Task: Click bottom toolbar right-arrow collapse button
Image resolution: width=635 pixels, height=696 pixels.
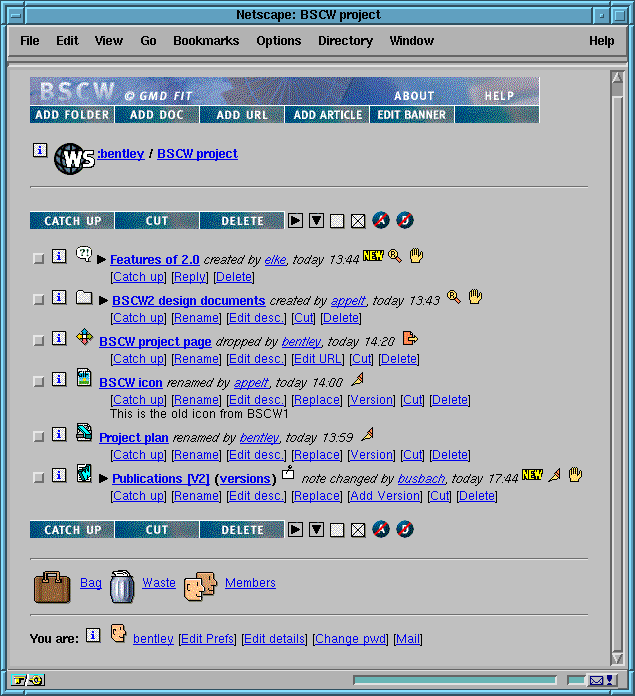Action: point(296,530)
